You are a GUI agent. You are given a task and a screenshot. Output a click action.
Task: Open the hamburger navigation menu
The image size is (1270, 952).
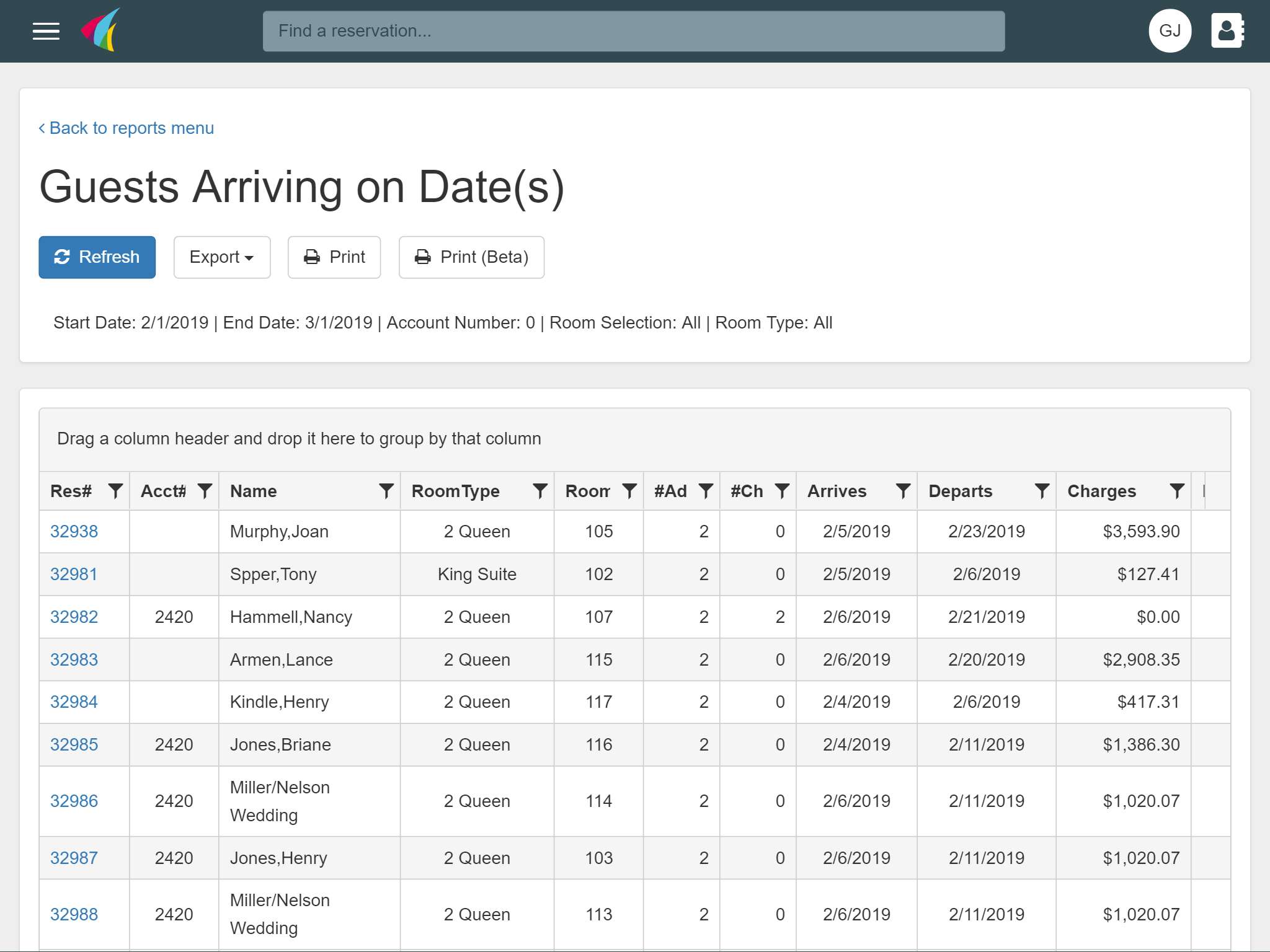point(46,31)
